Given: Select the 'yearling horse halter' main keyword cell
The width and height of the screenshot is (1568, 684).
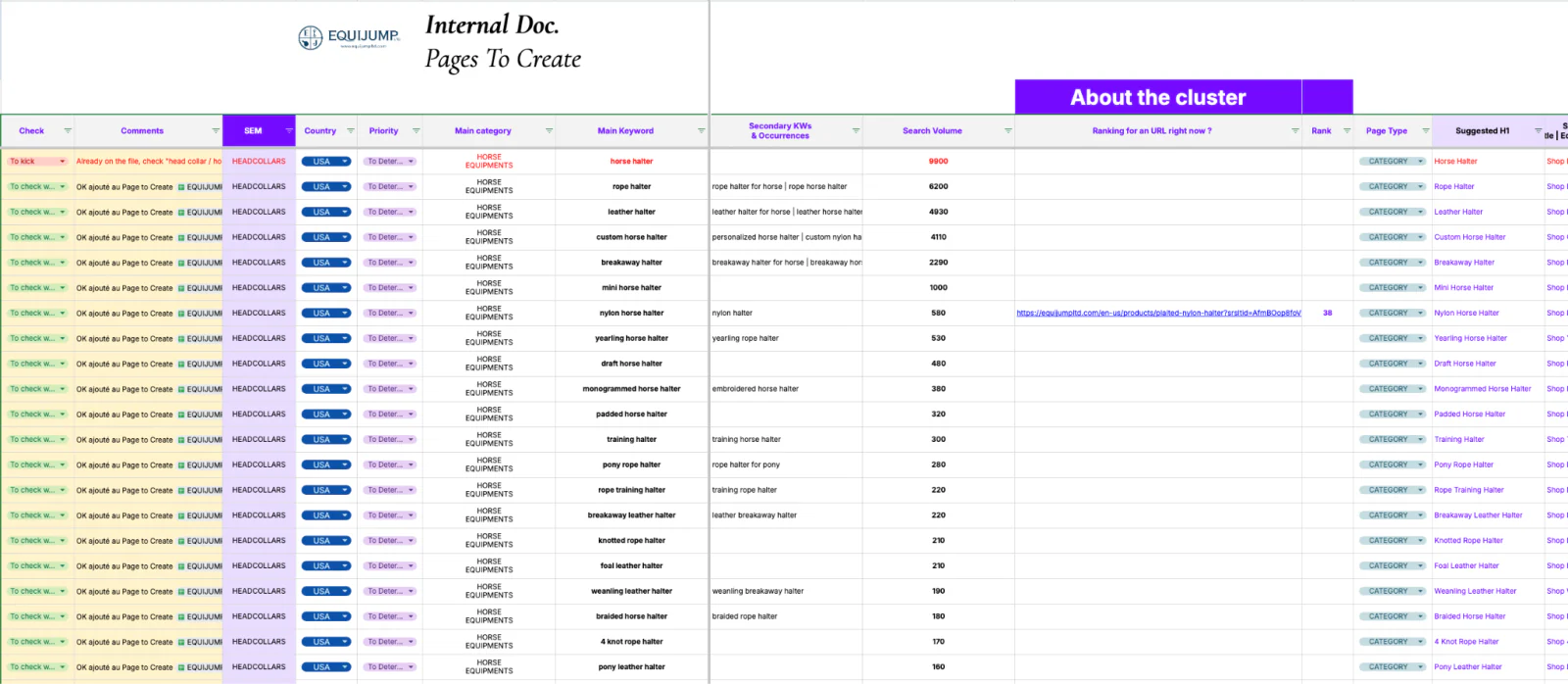Looking at the screenshot, I should click(x=631, y=338).
